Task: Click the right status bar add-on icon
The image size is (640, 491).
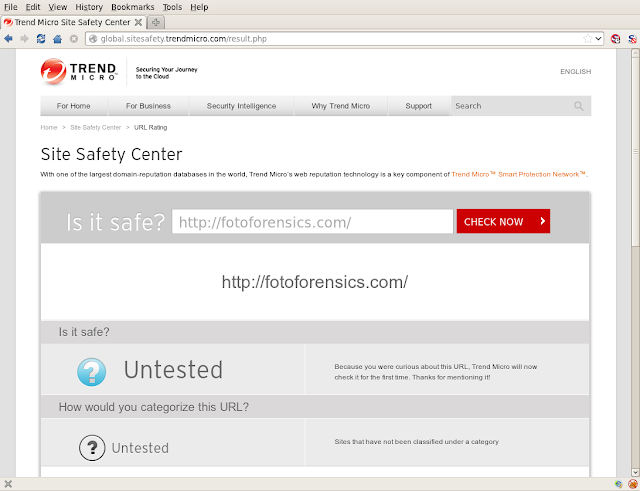Action: [x=632, y=484]
